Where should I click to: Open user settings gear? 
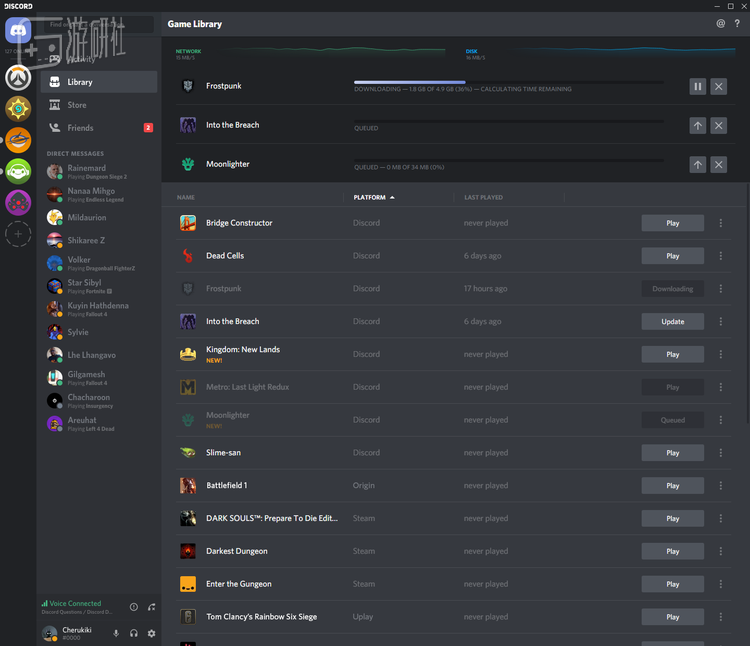(x=152, y=633)
